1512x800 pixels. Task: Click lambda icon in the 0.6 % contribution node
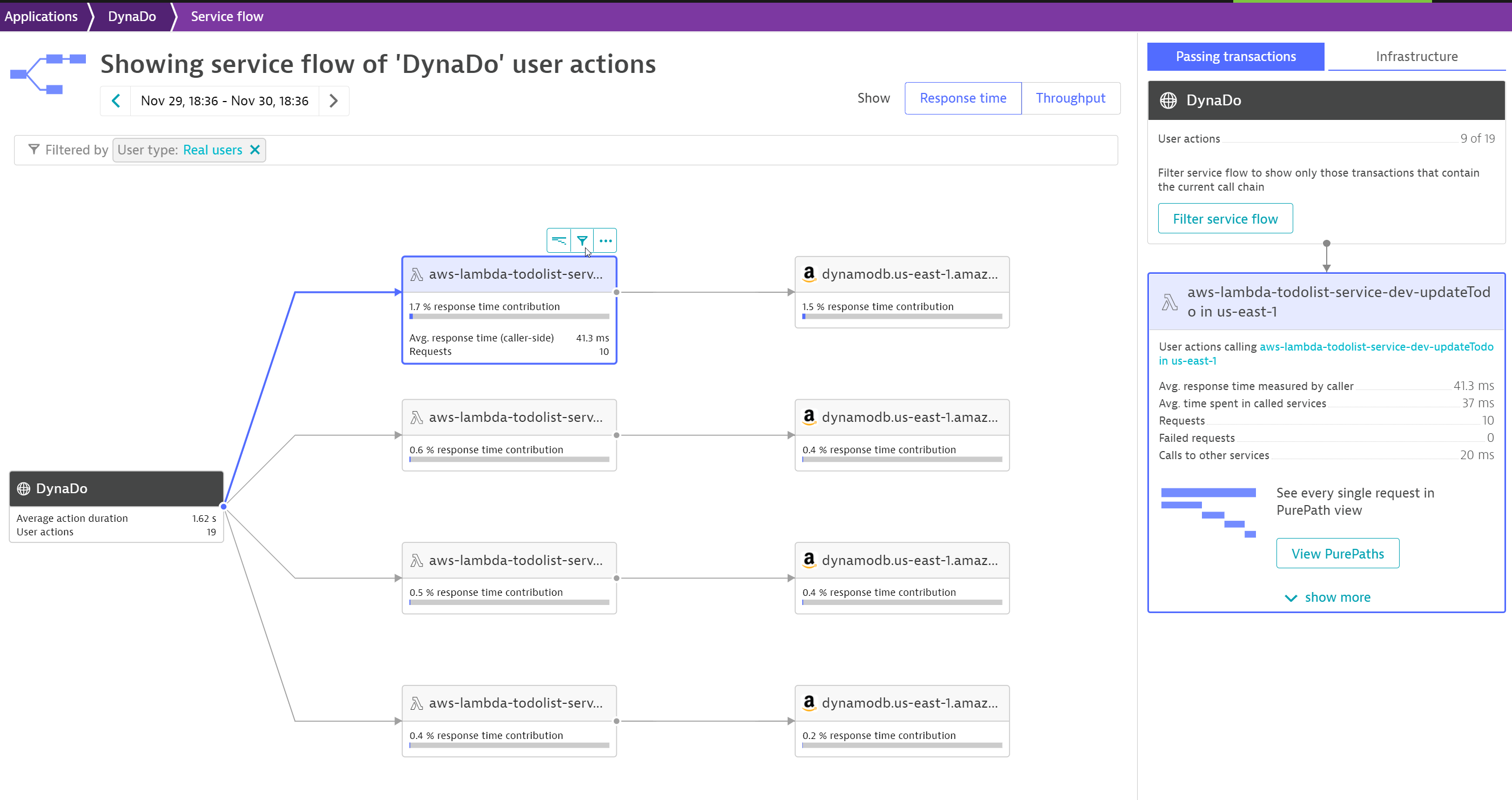coord(416,418)
